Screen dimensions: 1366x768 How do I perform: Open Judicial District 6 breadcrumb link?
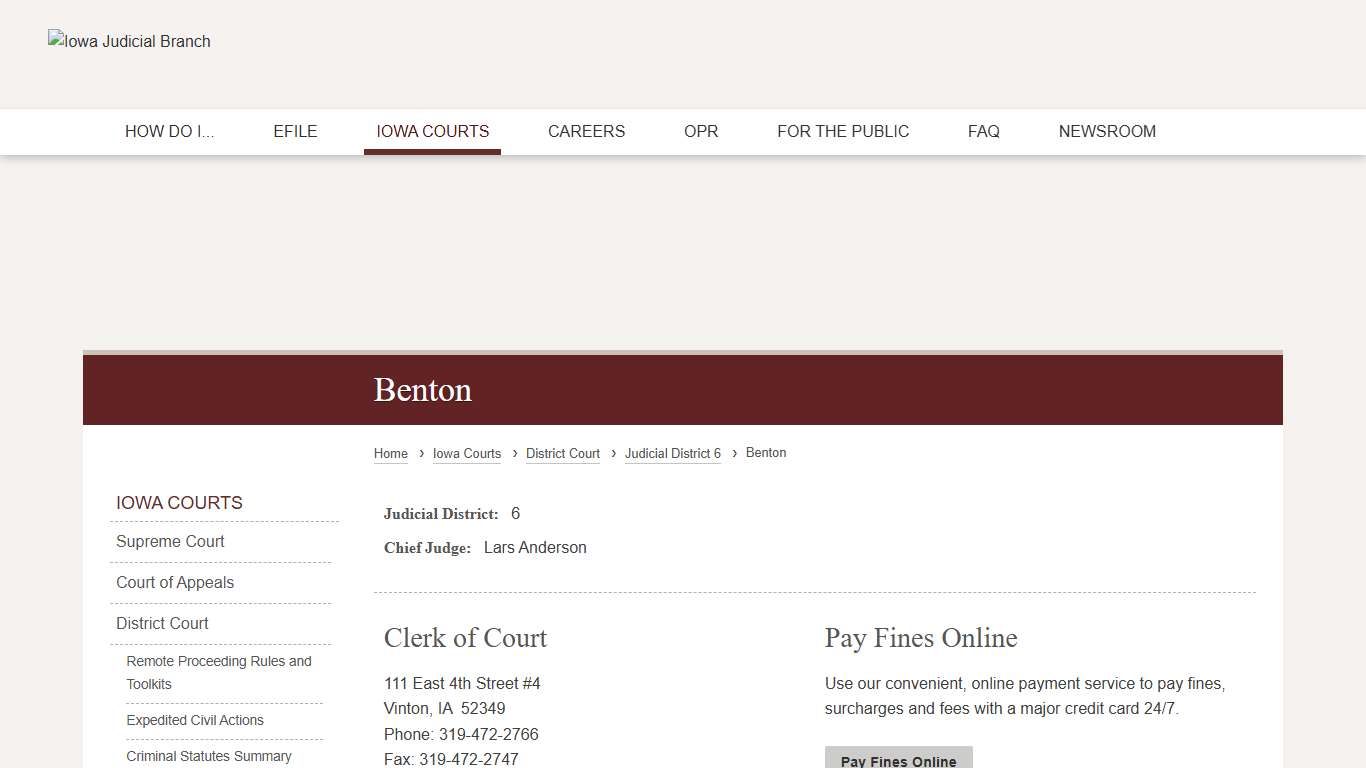[672, 453]
